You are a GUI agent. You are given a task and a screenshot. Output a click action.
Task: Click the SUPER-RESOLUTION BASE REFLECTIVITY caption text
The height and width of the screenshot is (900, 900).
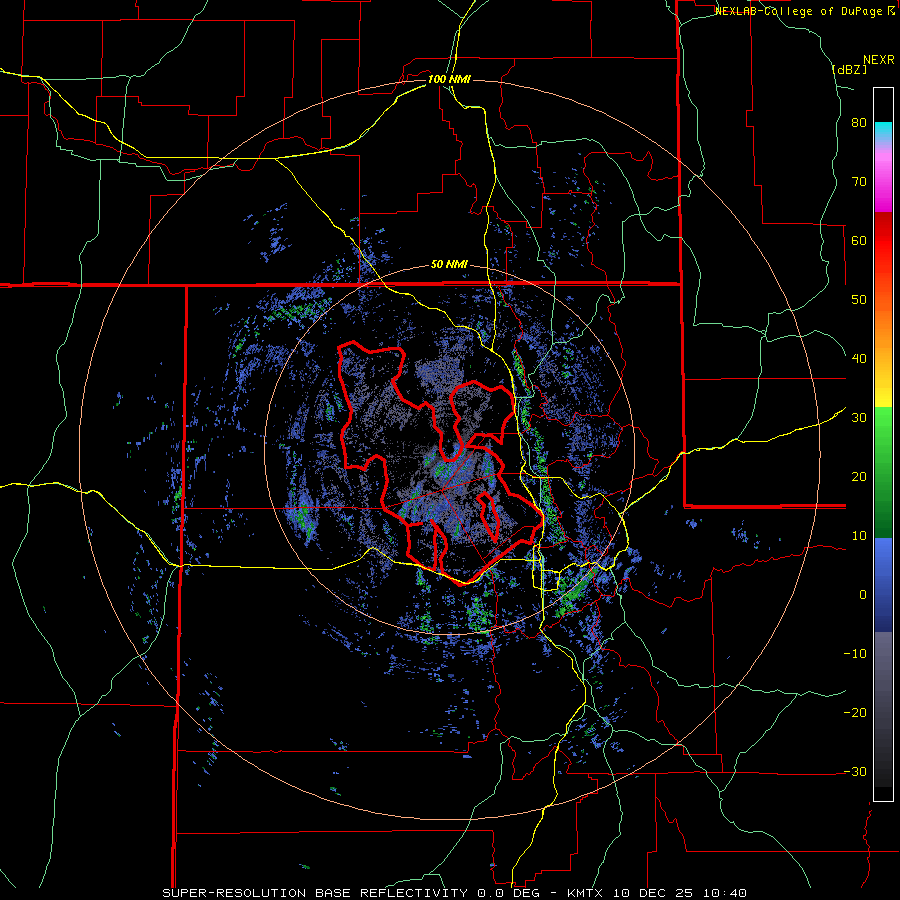point(315,893)
